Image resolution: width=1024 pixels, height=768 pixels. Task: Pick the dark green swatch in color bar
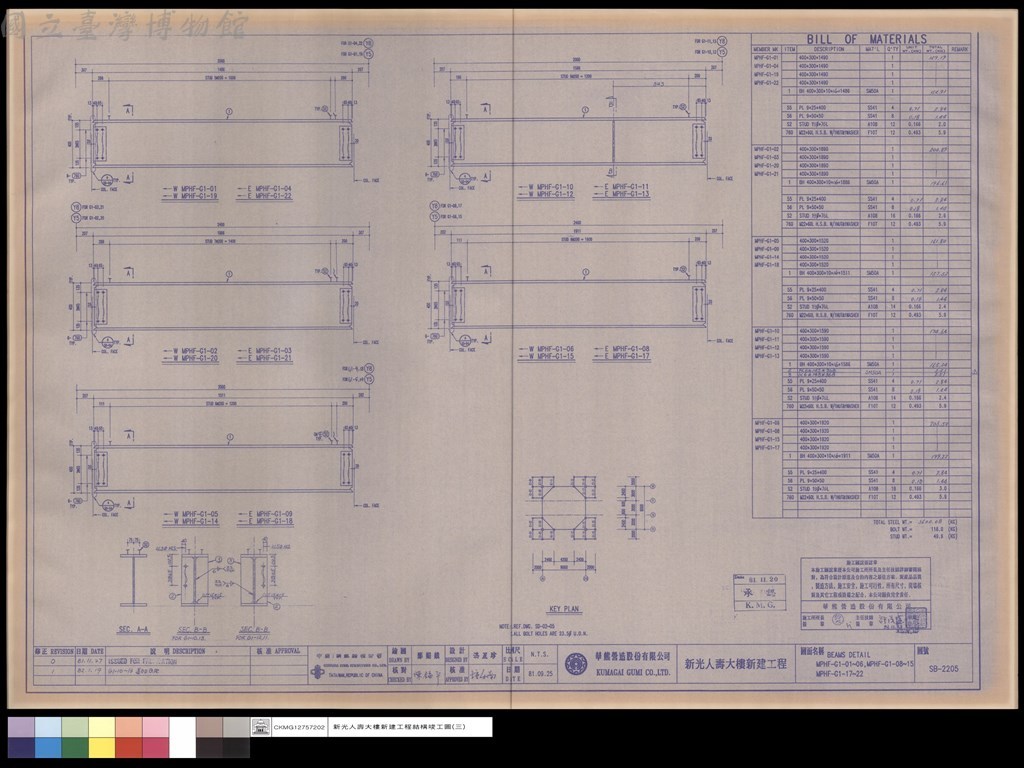click(75, 748)
